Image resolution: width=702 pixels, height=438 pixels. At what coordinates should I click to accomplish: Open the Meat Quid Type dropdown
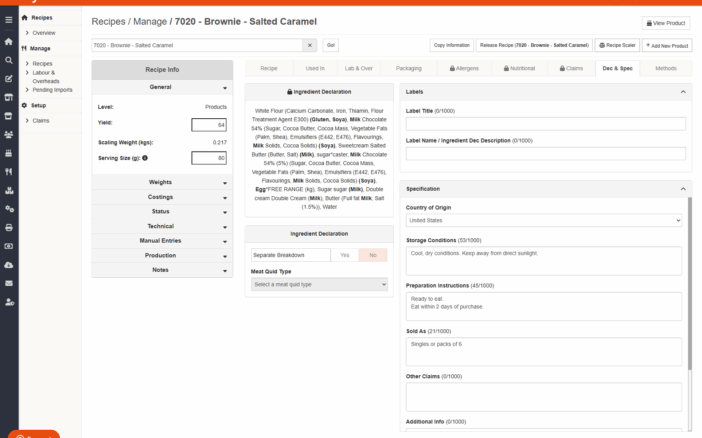coord(319,284)
